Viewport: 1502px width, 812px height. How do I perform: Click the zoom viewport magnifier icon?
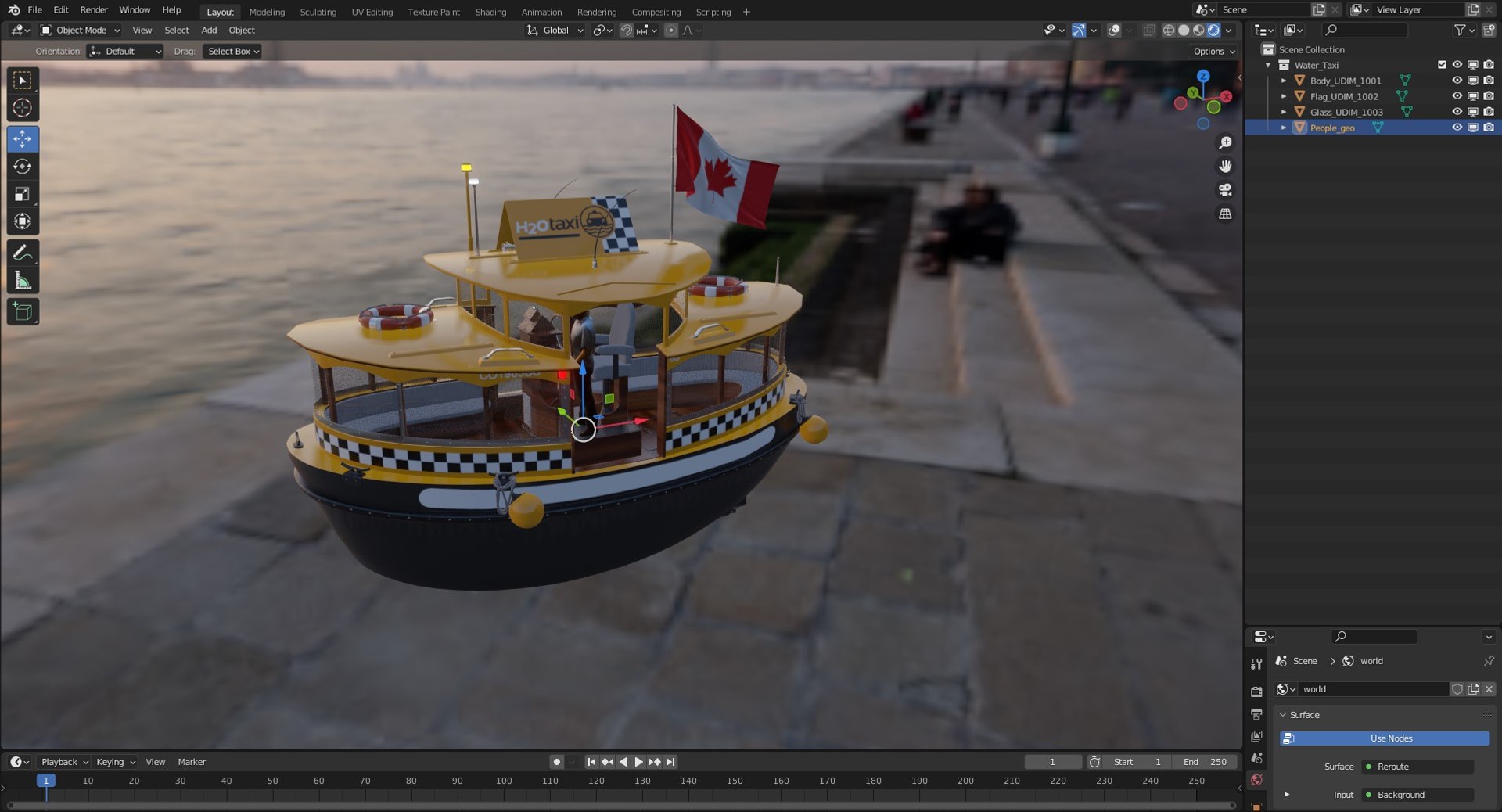[1225, 143]
